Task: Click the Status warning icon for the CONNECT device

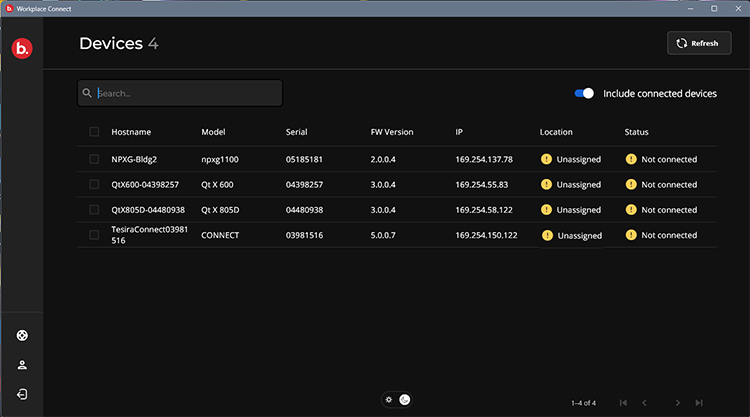Action: pyautogui.click(x=631, y=235)
